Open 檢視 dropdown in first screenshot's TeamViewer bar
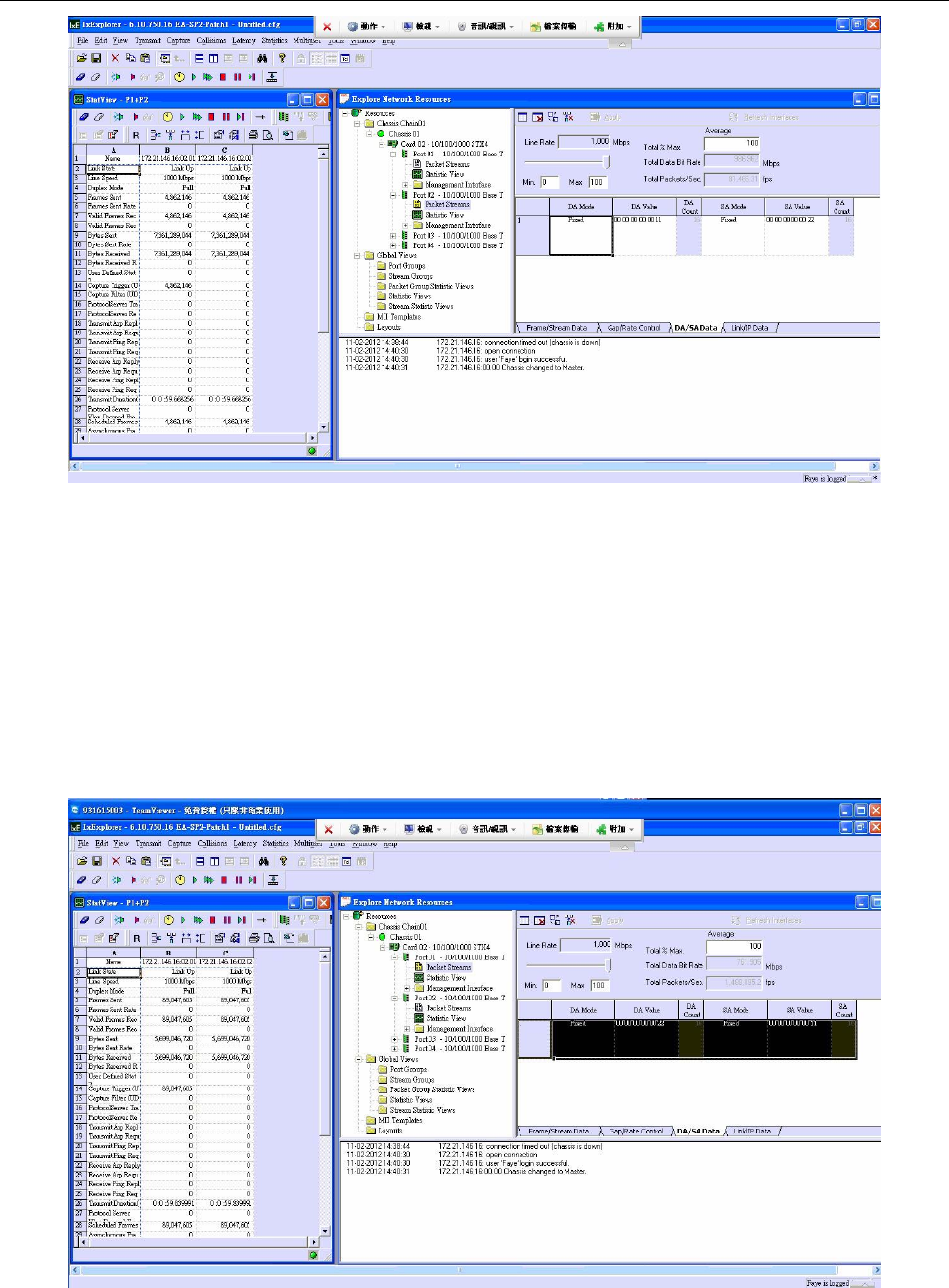Image resolution: width=949 pixels, height=1288 pixels. (x=423, y=26)
